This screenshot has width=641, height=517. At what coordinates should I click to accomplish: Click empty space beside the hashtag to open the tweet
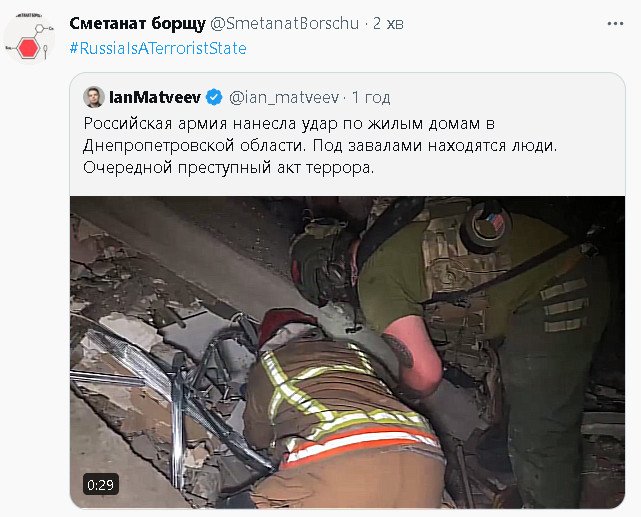(x=429, y=48)
